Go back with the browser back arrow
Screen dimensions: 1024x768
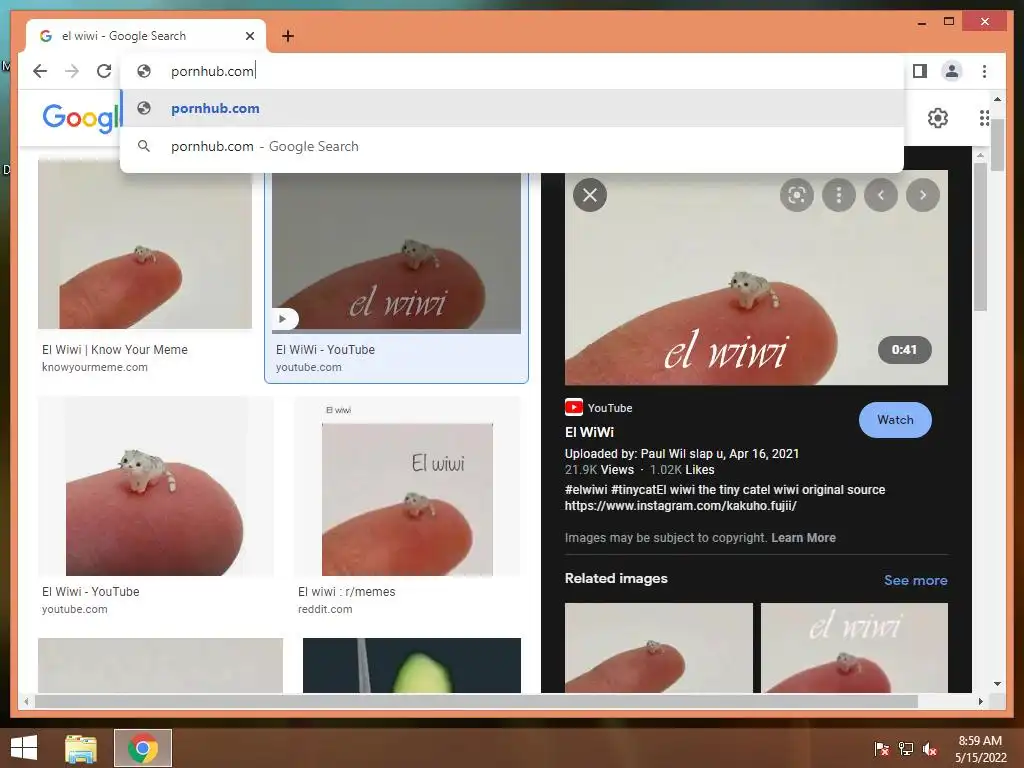pyautogui.click(x=40, y=71)
